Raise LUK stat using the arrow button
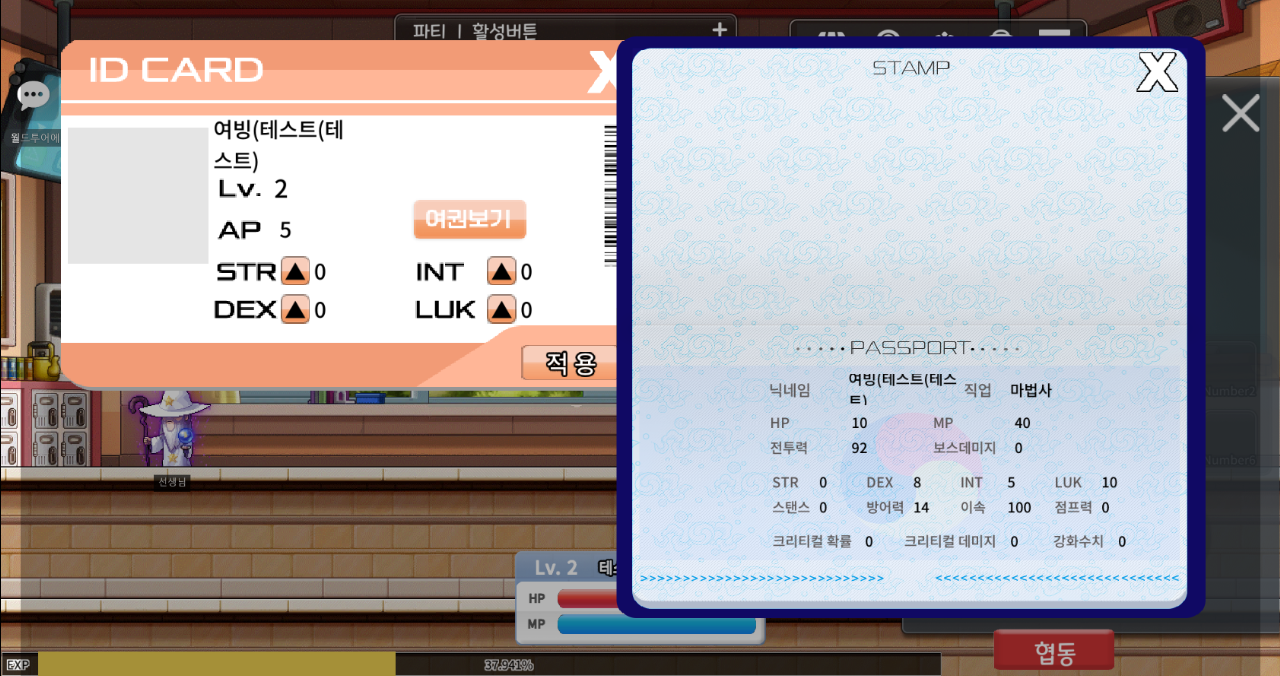The width and height of the screenshot is (1280, 676). 501,310
